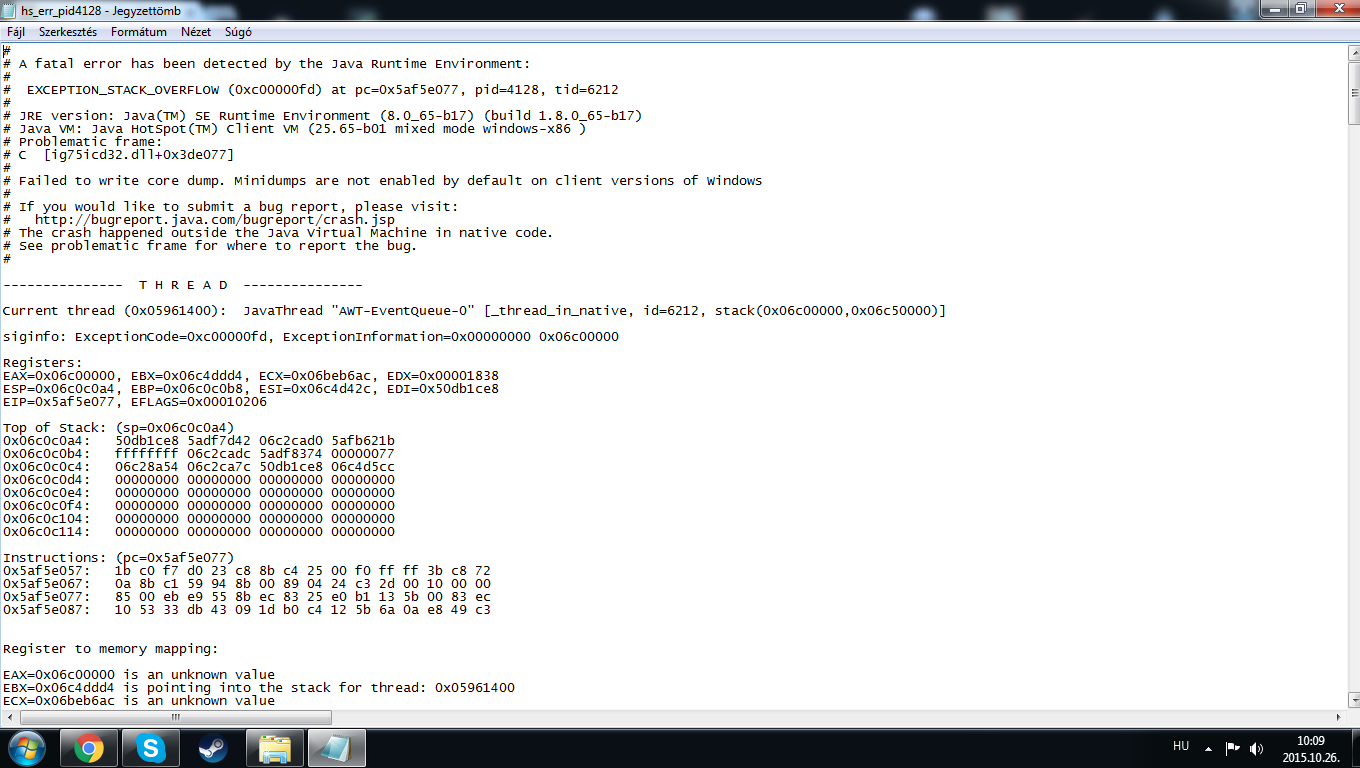Click the 'siginfo: ExceptionCode' line
1360x768 pixels.
click(311, 337)
